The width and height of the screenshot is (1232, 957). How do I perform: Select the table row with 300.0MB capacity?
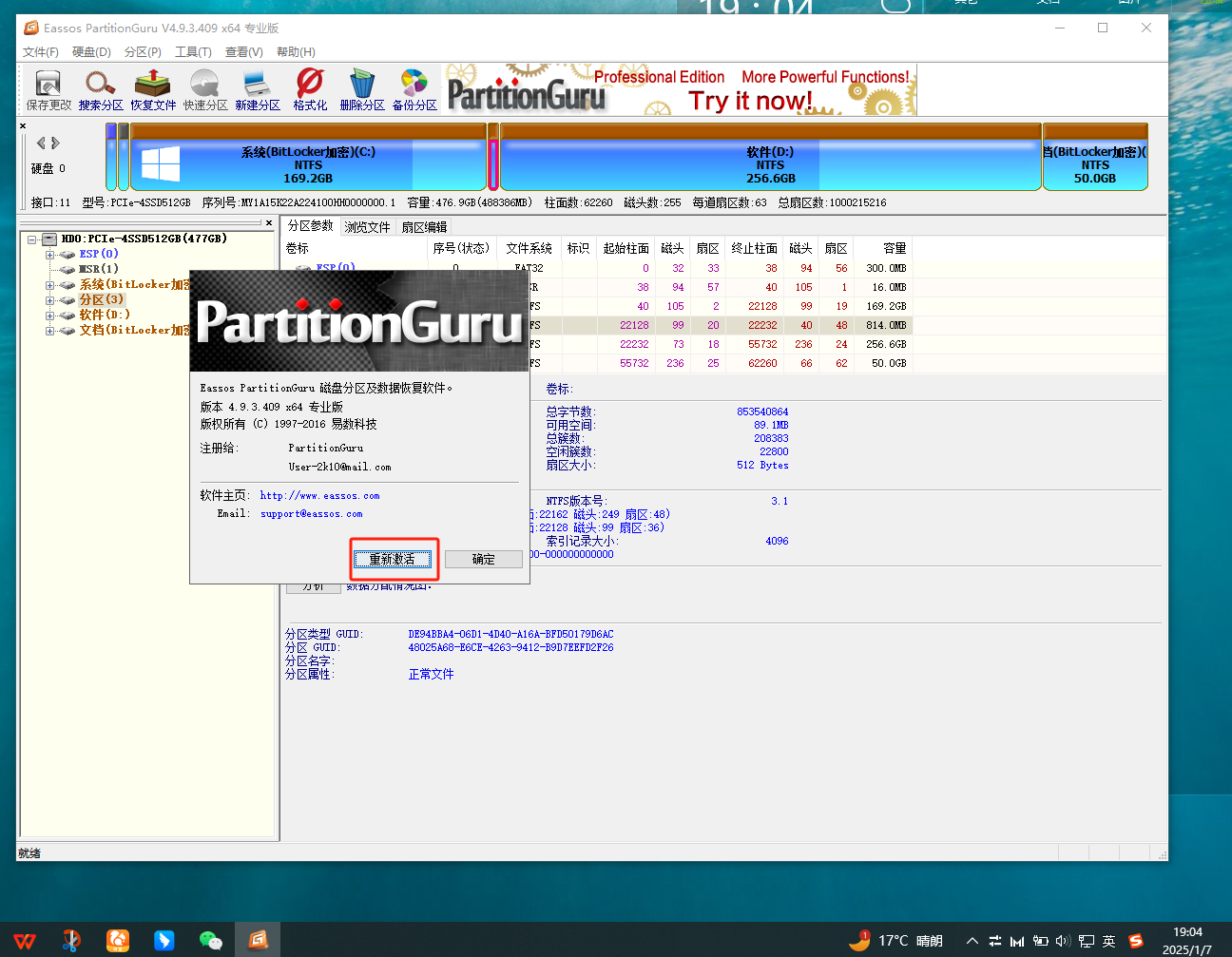[597, 268]
